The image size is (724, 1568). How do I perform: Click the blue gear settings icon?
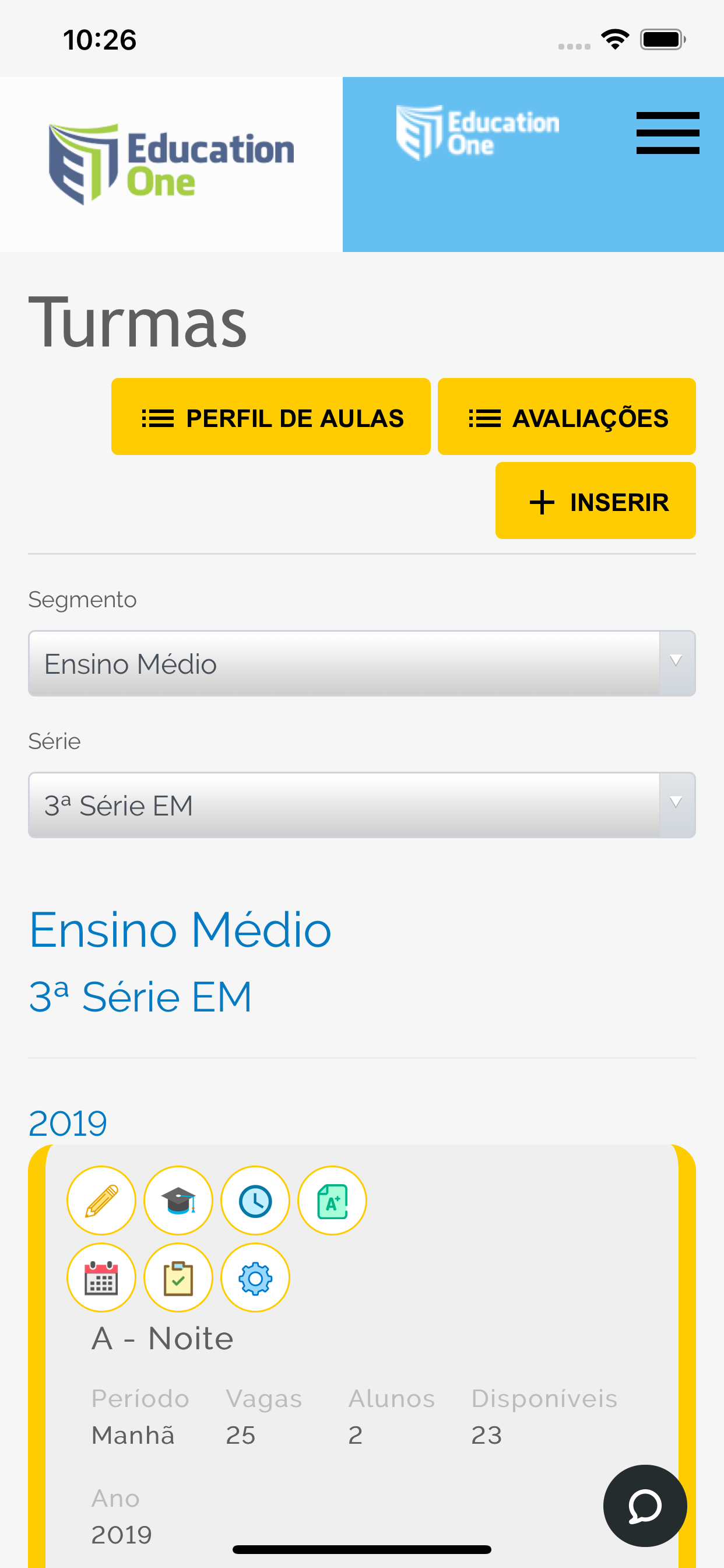click(255, 1277)
